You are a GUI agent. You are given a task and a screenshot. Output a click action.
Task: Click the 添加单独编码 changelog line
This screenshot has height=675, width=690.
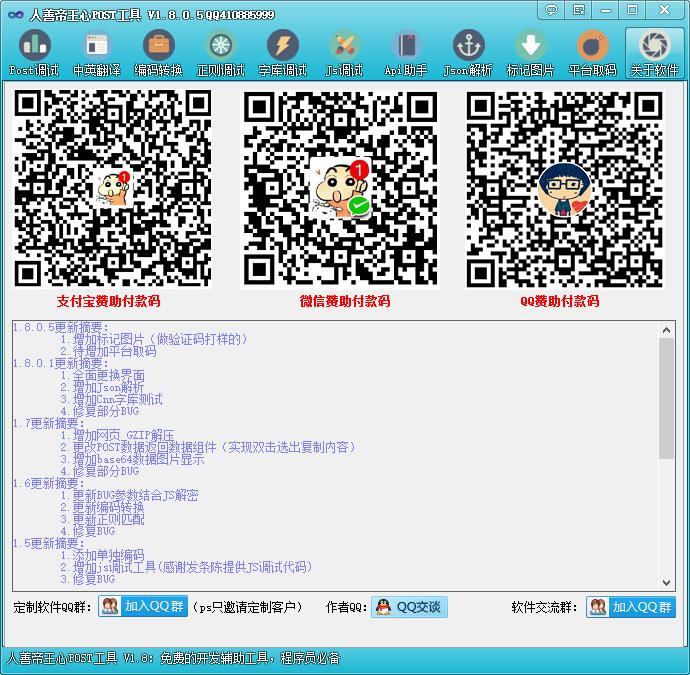click(103, 555)
